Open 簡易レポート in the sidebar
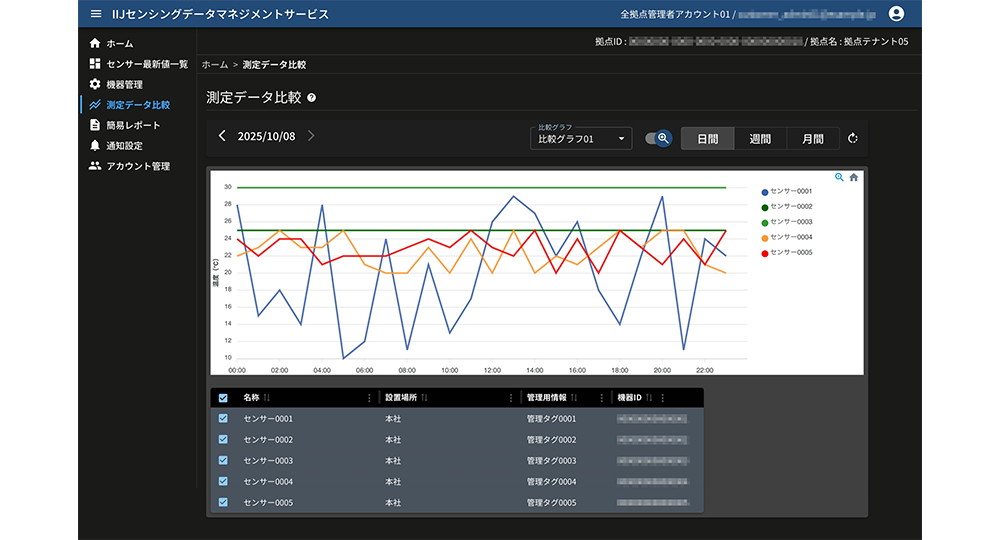This screenshot has width=1000, height=540. coord(132,125)
